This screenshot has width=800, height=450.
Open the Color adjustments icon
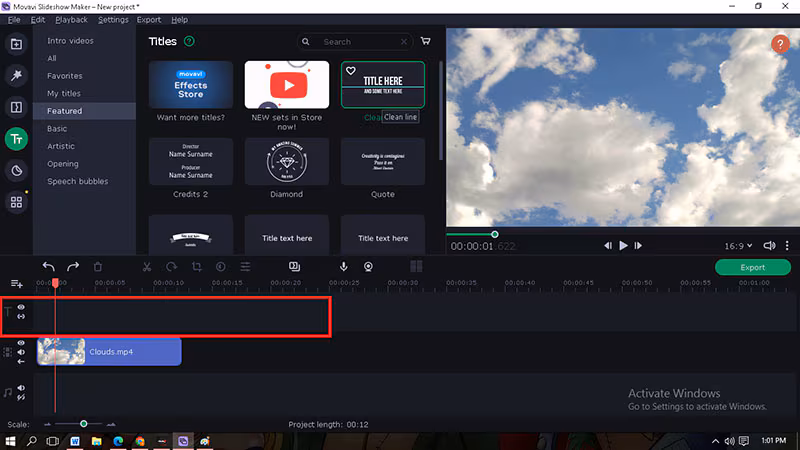[221, 266]
